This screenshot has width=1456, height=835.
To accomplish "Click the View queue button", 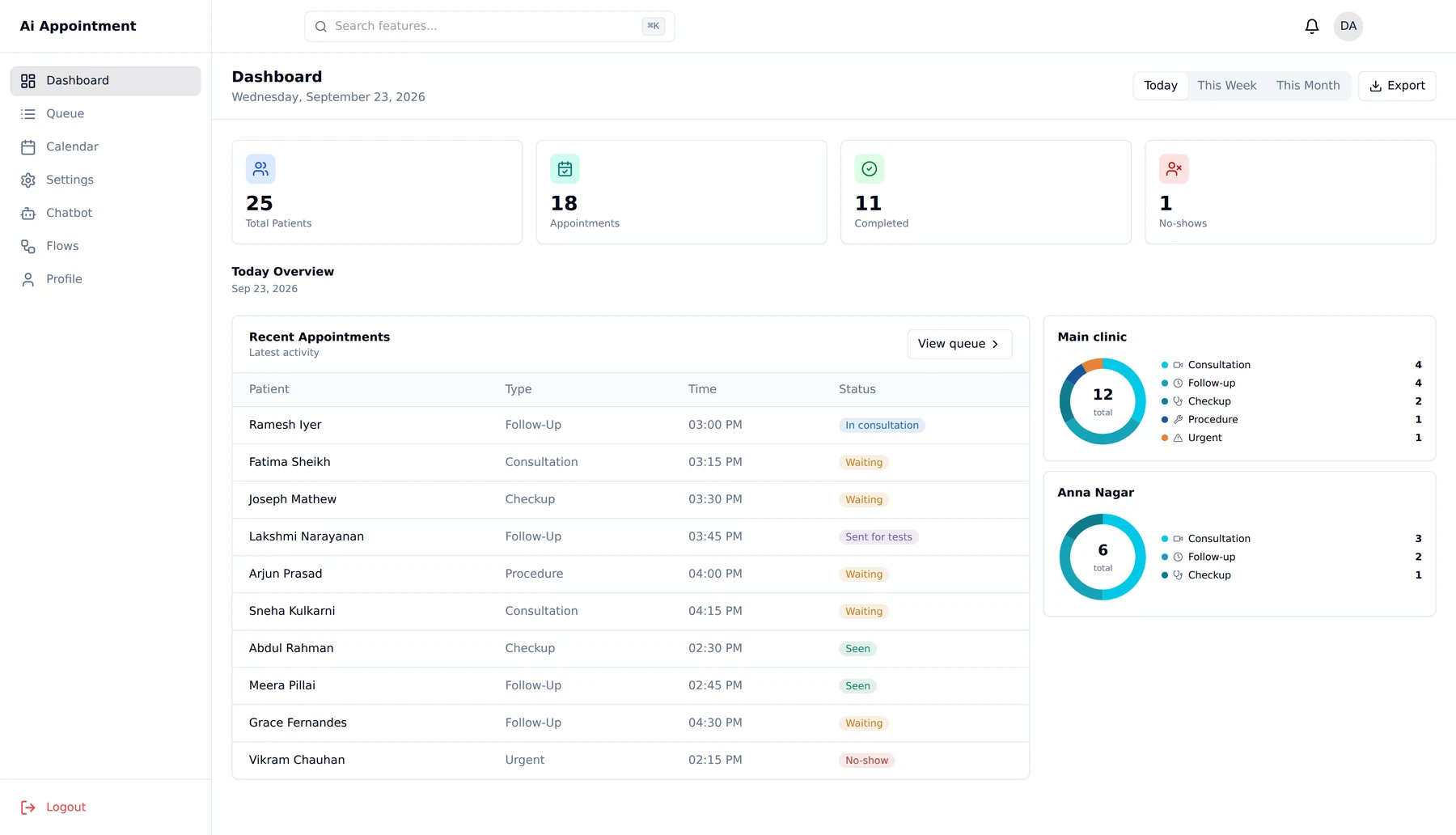I will coord(959,344).
